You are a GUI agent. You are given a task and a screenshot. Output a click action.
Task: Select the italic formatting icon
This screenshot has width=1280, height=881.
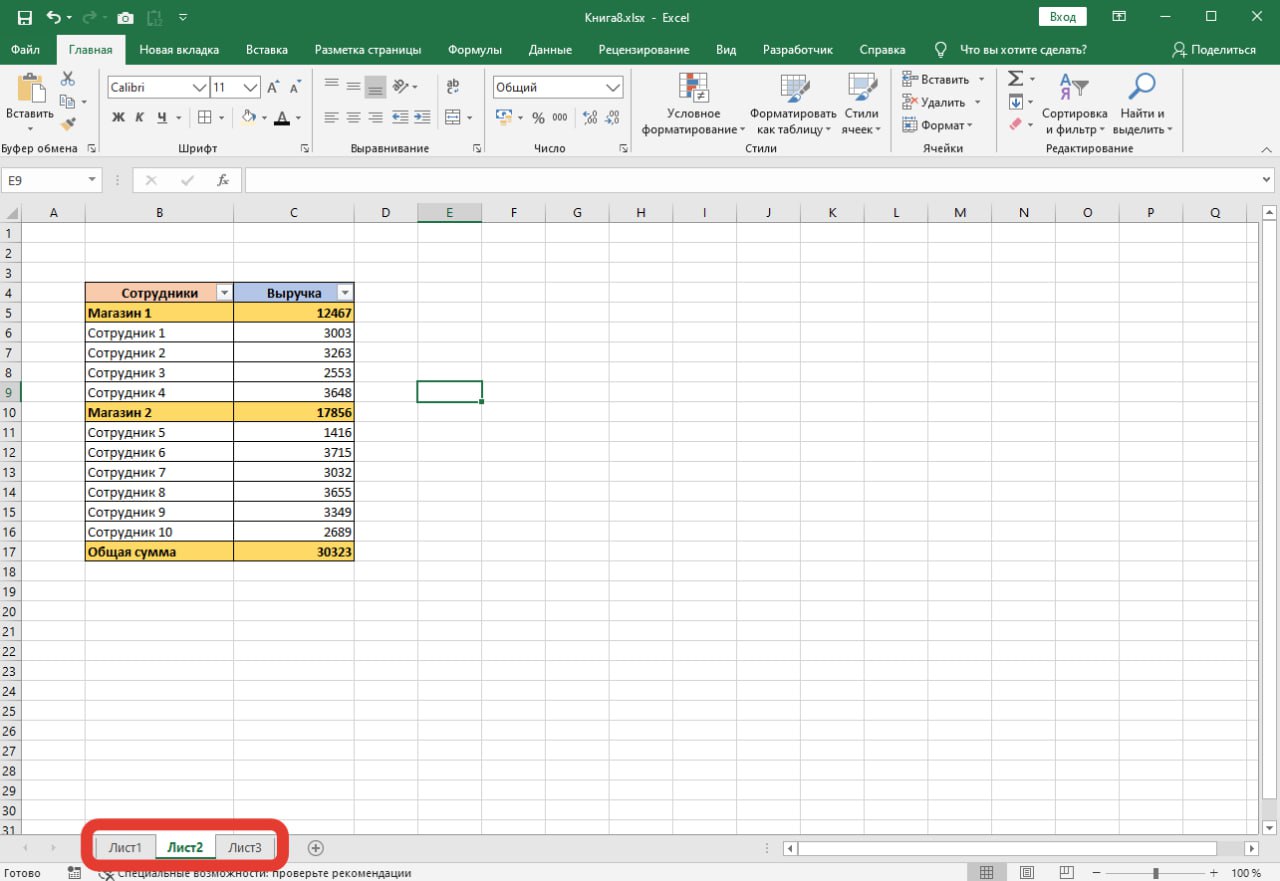click(139, 118)
